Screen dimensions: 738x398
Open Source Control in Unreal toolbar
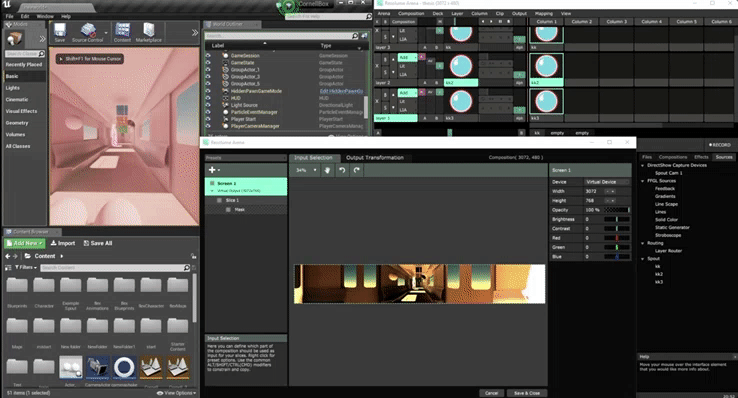click(x=88, y=31)
